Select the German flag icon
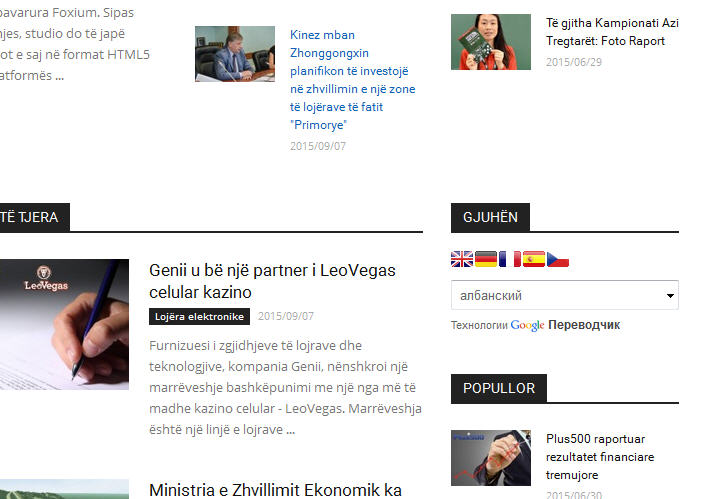The width and height of the screenshot is (713, 499). point(486,259)
